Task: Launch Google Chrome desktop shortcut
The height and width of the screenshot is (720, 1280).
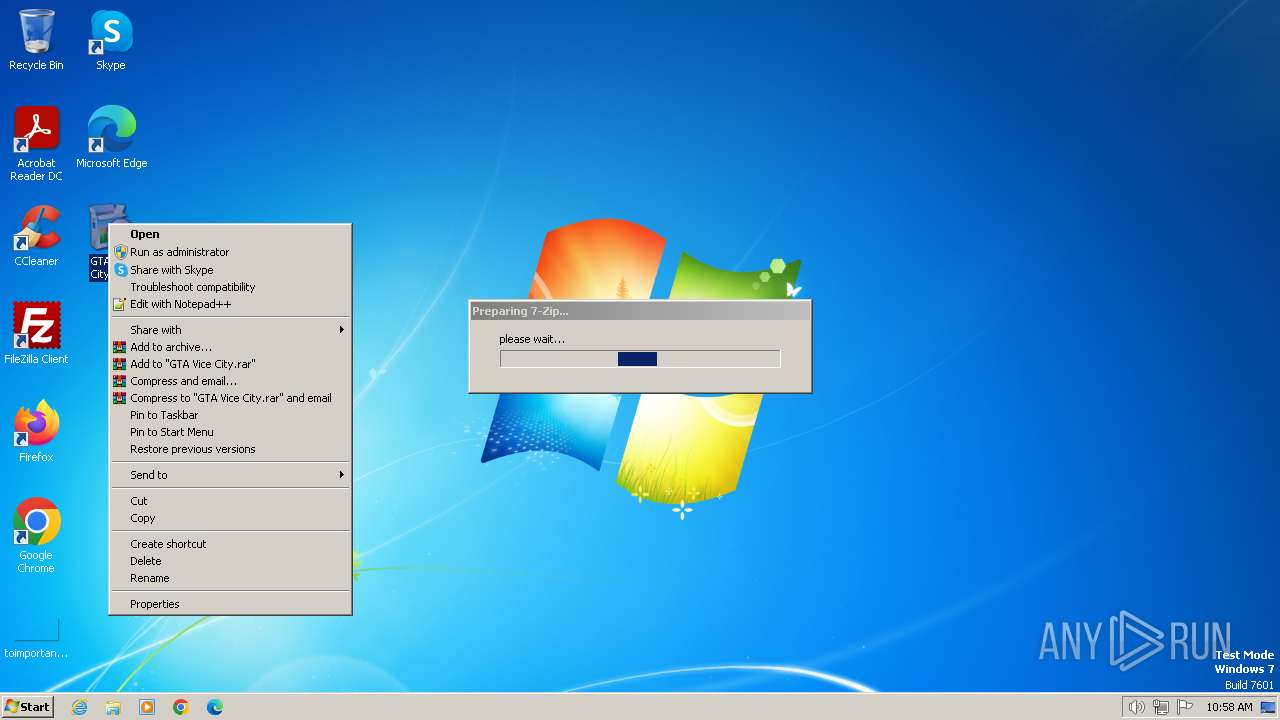Action: pyautogui.click(x=36, y=536)
